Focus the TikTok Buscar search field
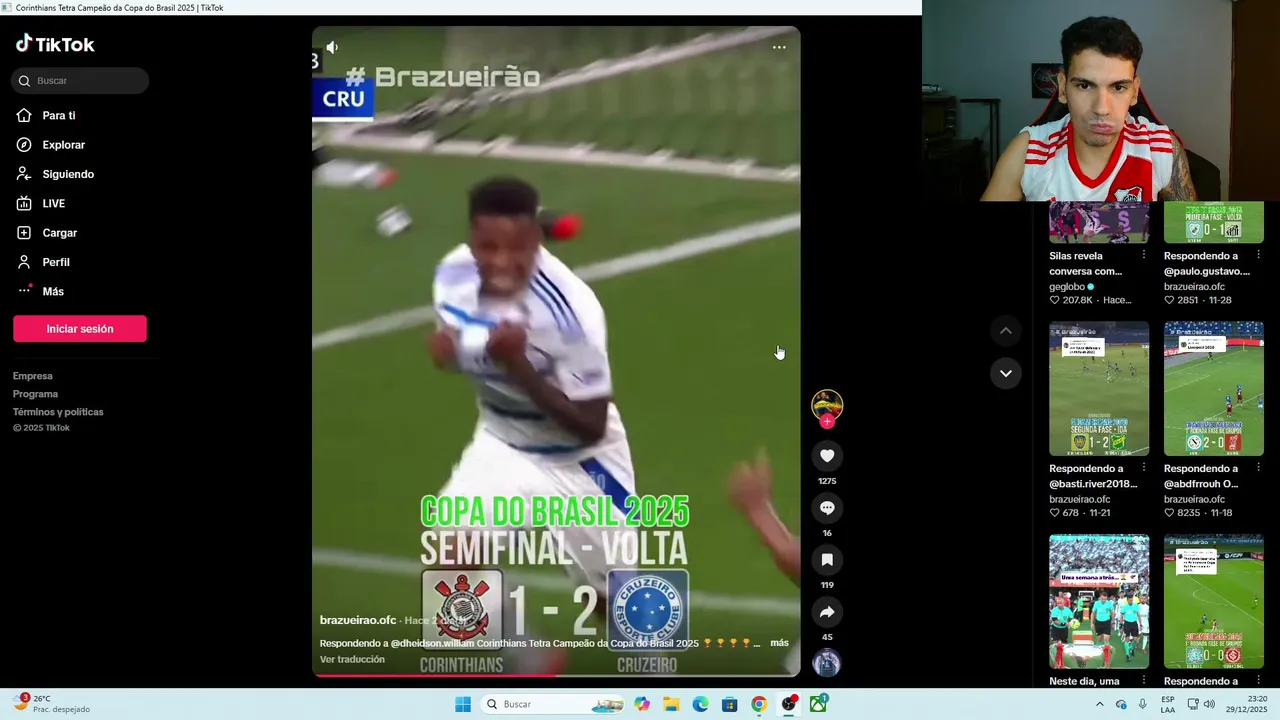This screenshot has width=1280, height=720. [x=80, y=81]
